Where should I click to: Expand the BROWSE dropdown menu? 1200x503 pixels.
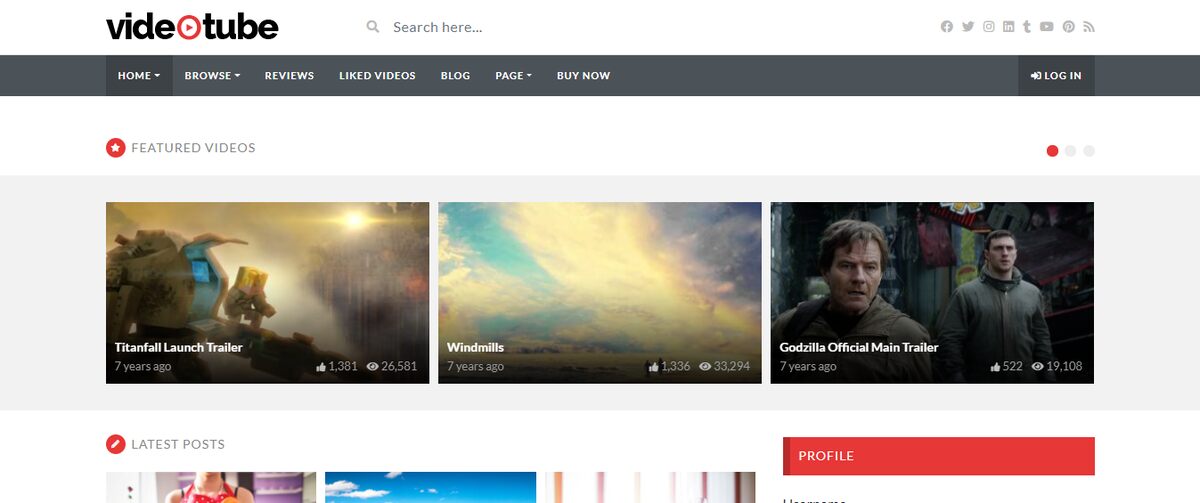212,76
